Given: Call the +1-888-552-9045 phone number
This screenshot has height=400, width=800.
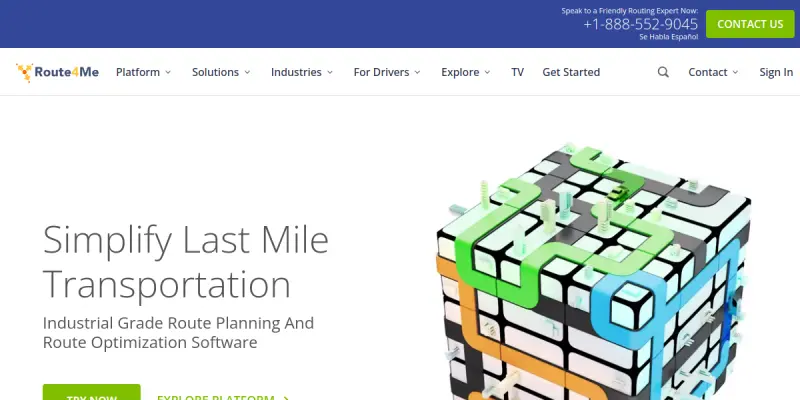Looking at the screenshot, I should point(640,24).
